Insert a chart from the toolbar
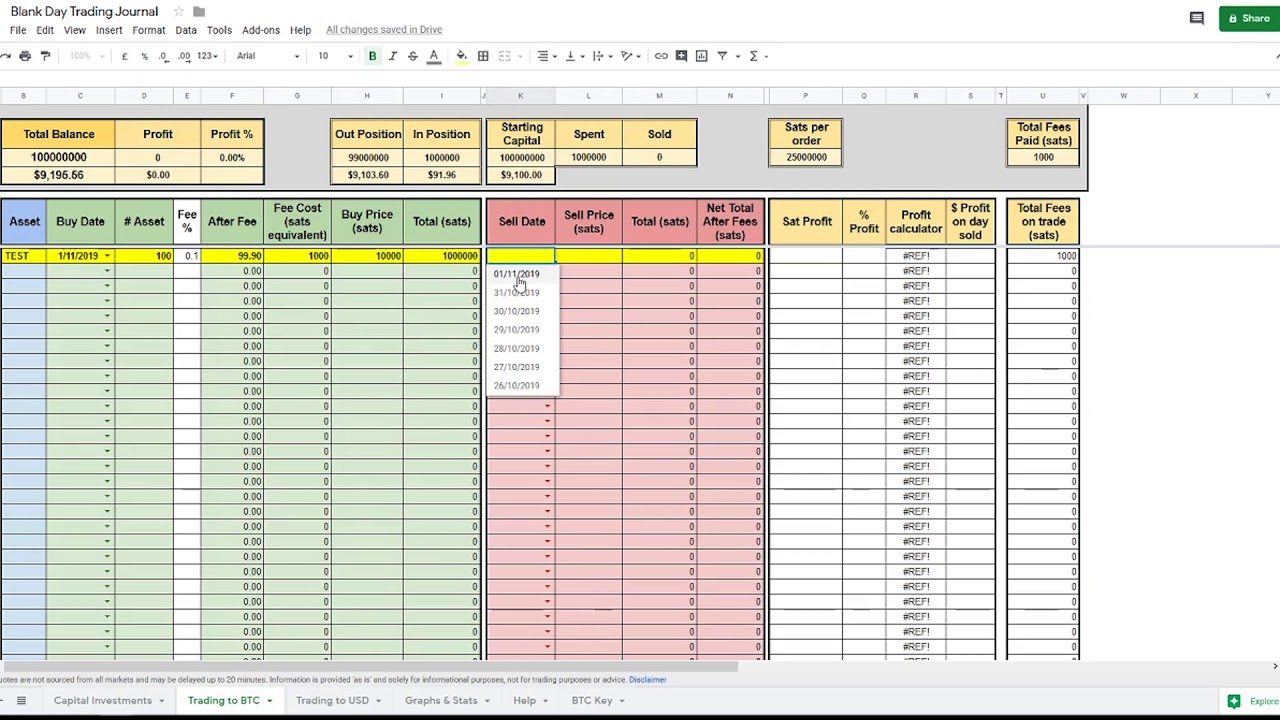This screenshot has height=720, width=1280. [701, 56]
